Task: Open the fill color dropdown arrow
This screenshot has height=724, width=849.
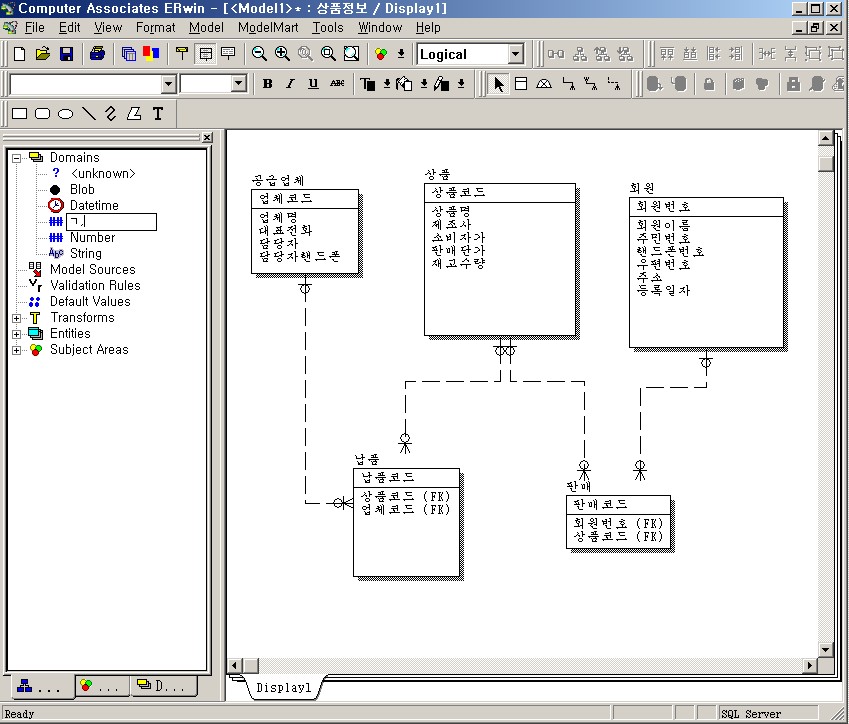Action: click(x=424, y=84)
